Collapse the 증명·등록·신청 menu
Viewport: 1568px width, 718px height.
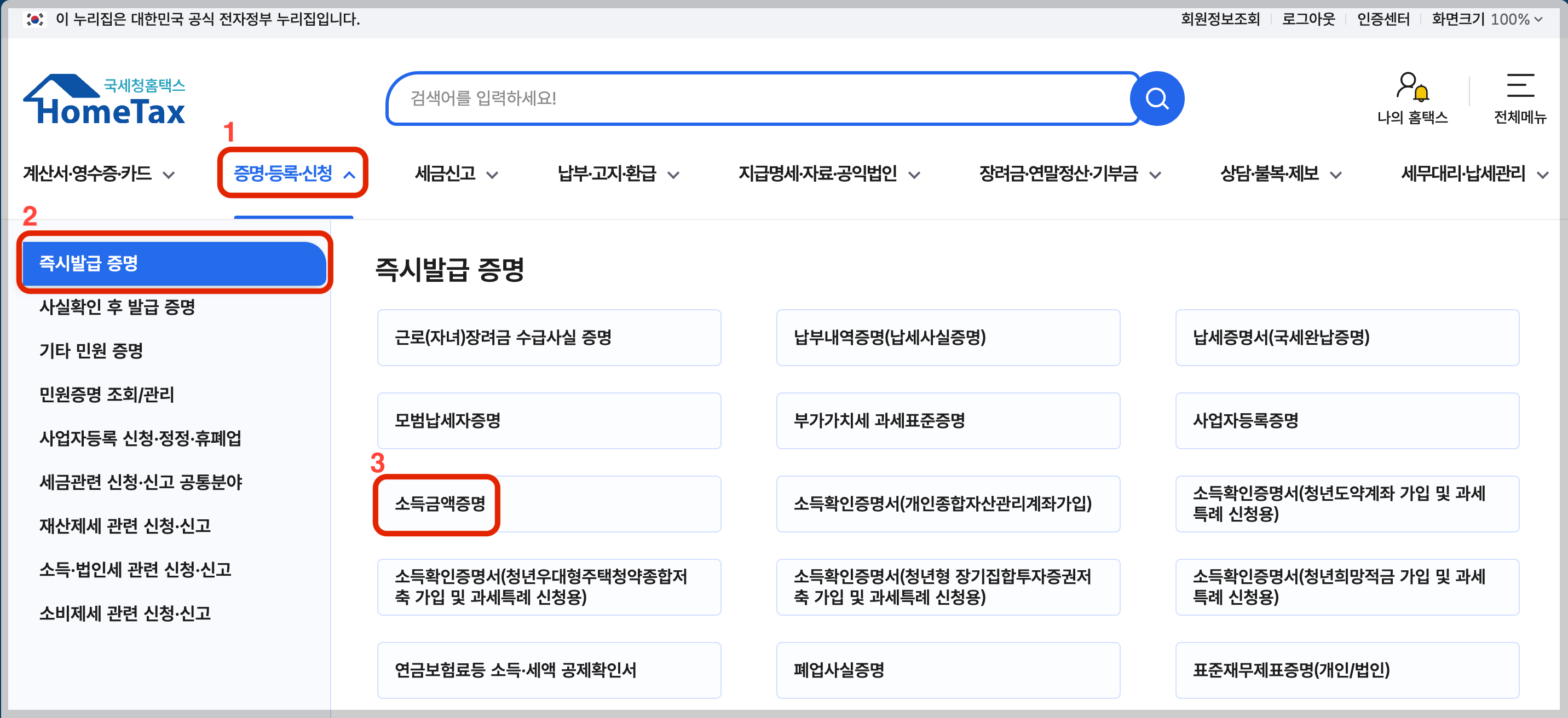(293, 174)
